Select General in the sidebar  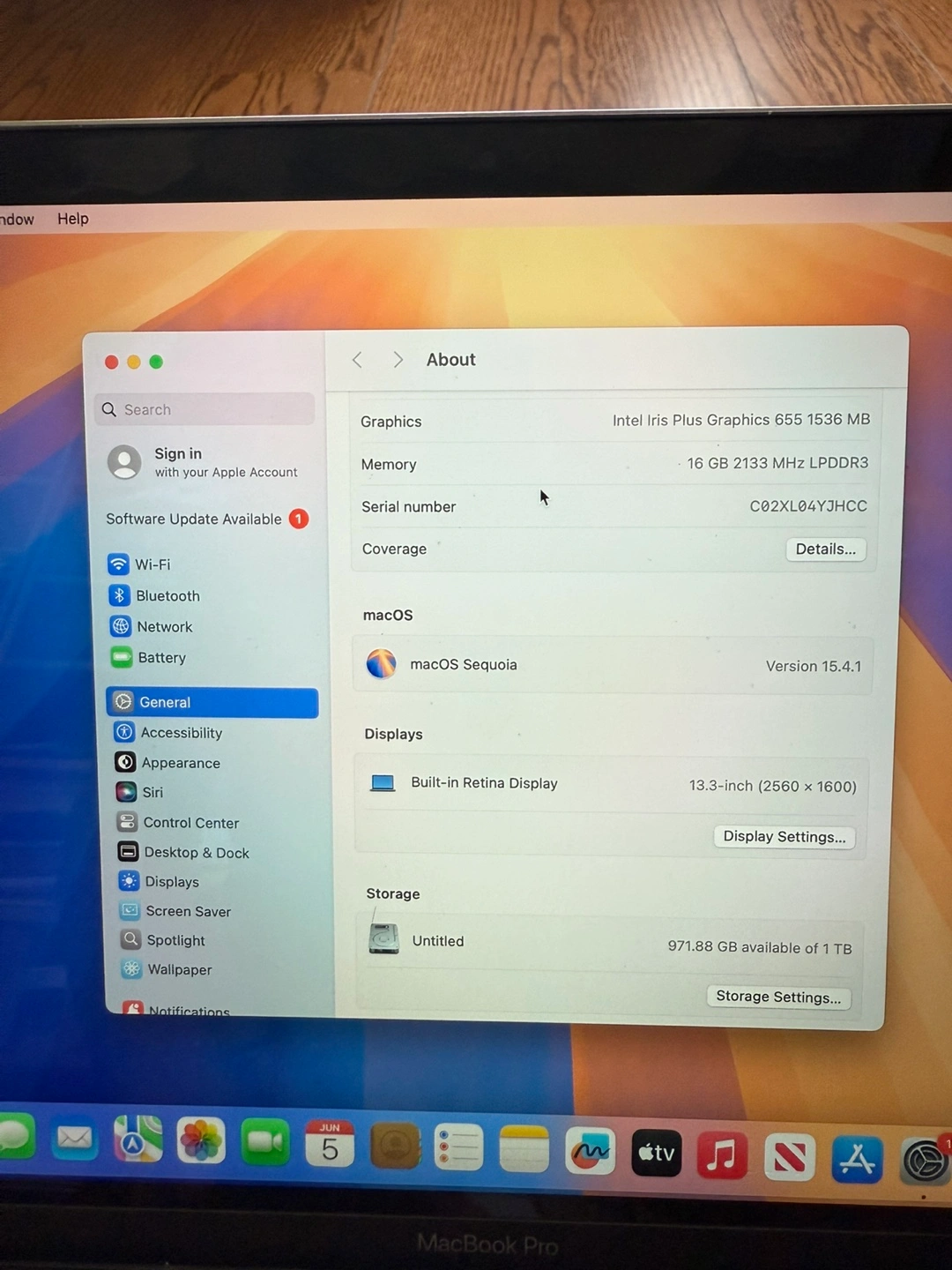pos(212,702)
